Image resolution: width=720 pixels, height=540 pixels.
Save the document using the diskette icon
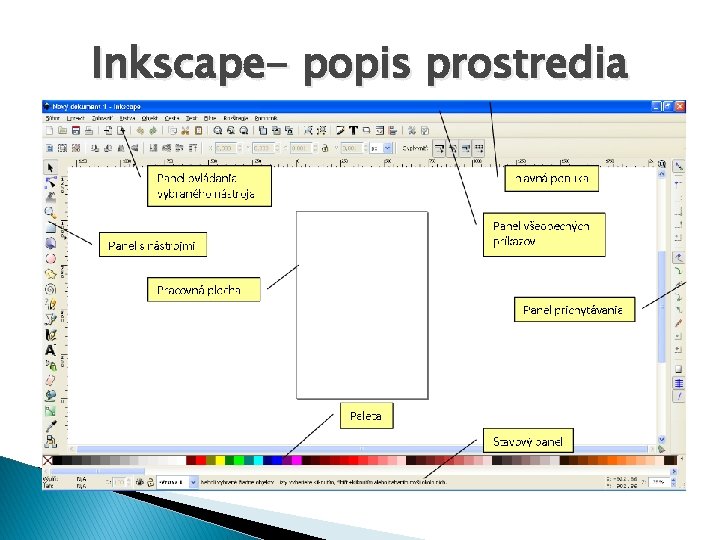pyautogui.click(x=76, y=131)
